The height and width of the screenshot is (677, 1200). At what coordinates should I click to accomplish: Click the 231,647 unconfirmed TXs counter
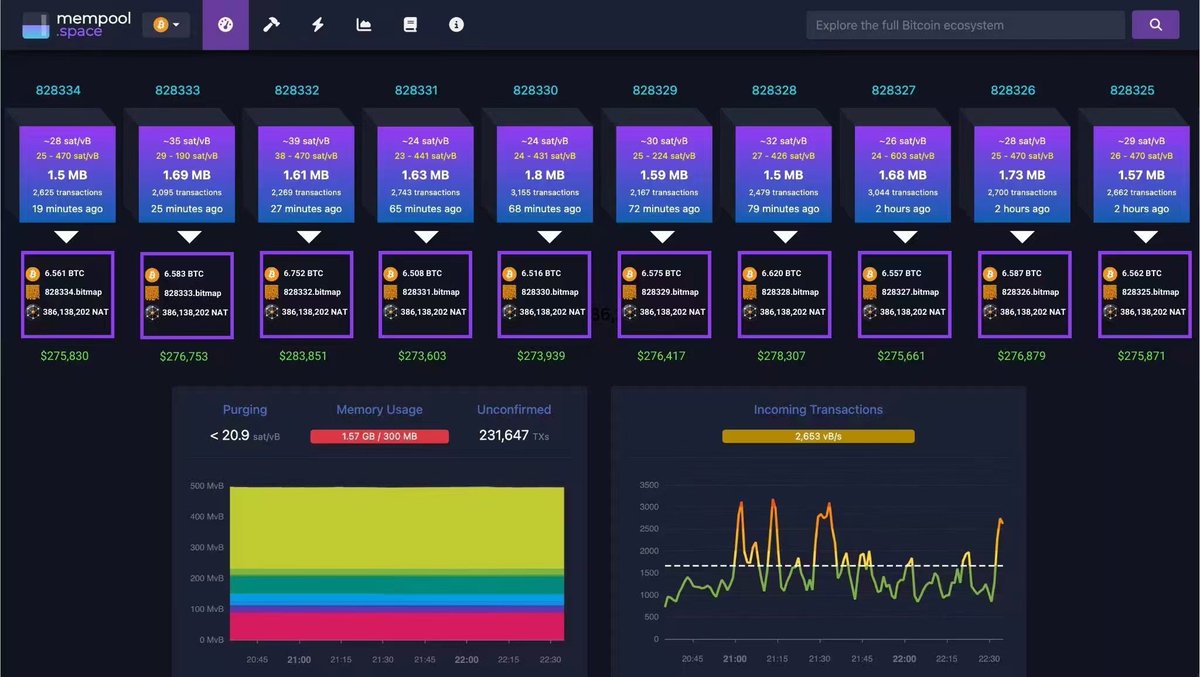click(x=513, y=436)
